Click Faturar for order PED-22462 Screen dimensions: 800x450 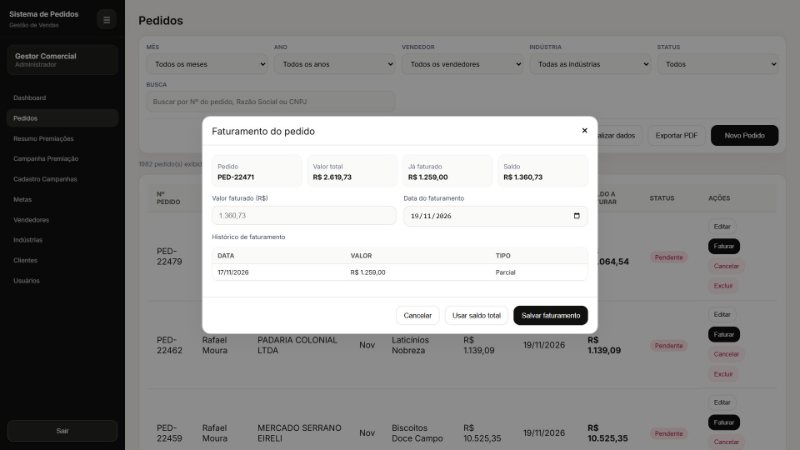pos(723,334)
